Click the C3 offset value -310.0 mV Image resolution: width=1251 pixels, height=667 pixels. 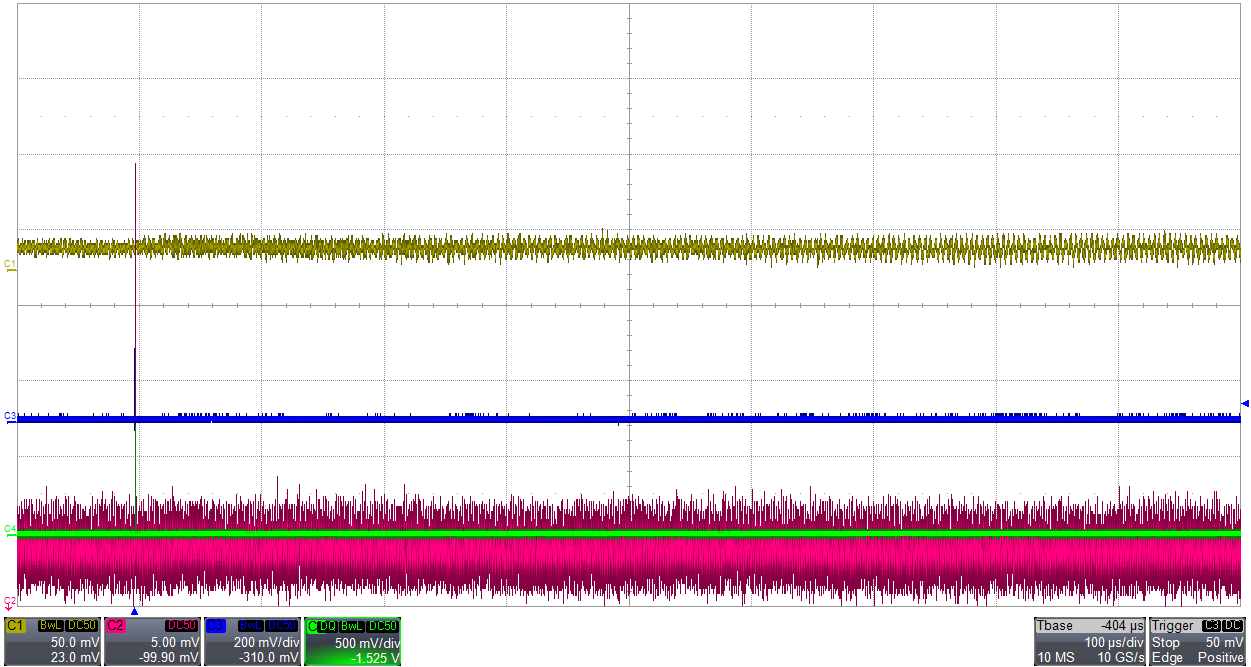(269, 657)
